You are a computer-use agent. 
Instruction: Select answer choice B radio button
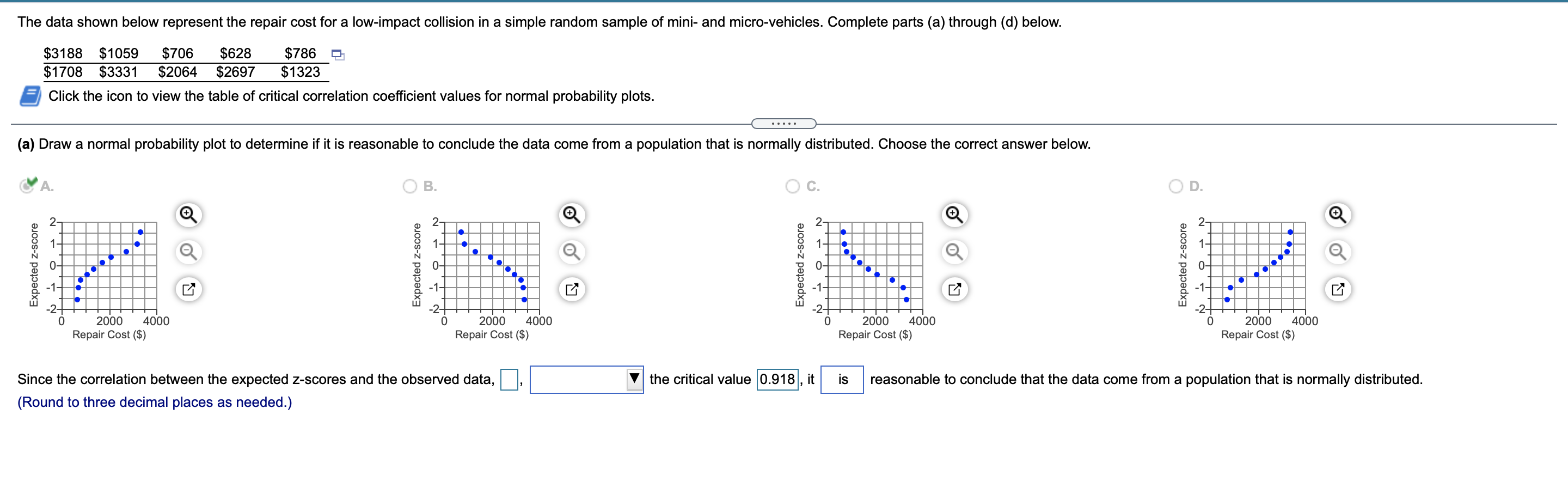(411, 186)
